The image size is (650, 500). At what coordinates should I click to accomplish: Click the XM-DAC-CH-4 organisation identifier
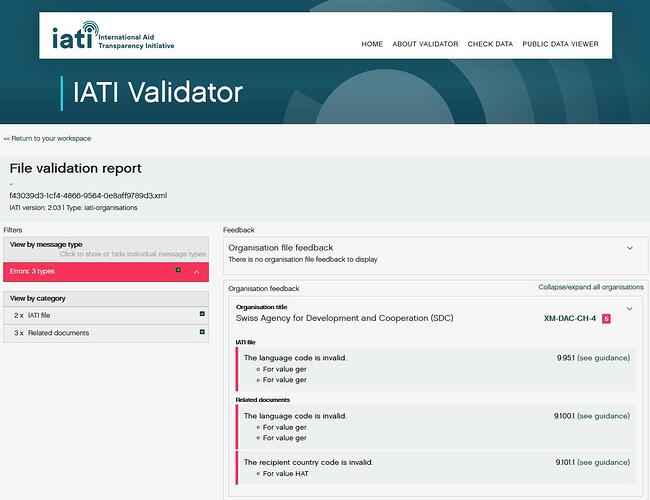[x=569, y=319]
